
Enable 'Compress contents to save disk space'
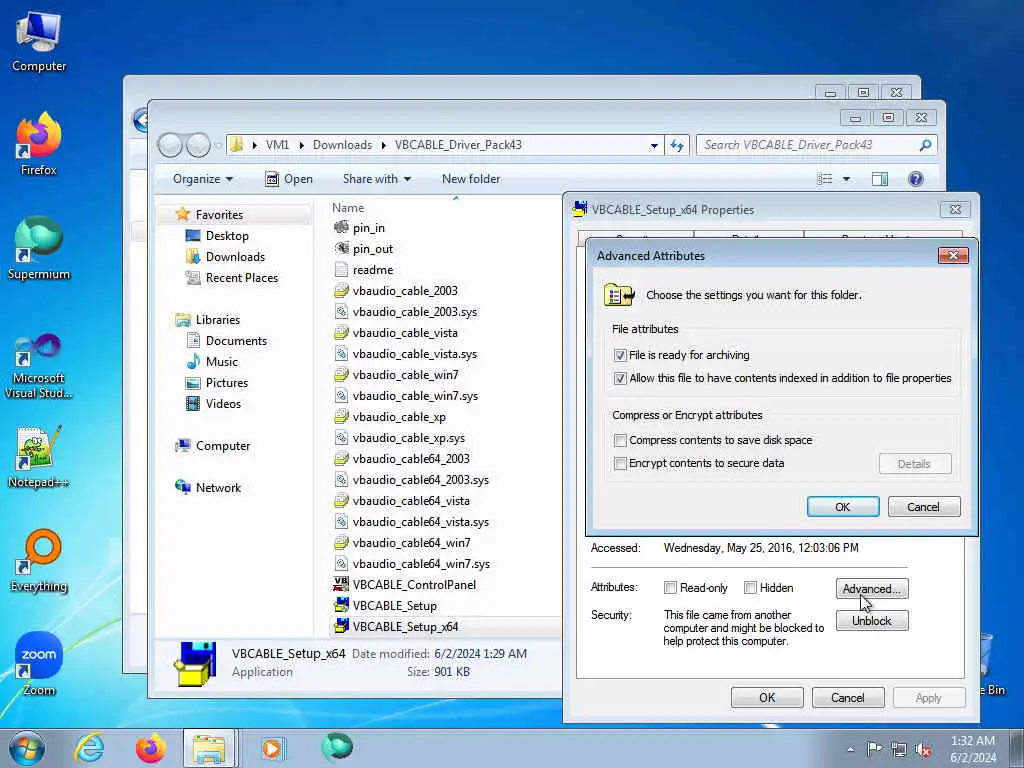pyautogui.click(x=620, y=440)
